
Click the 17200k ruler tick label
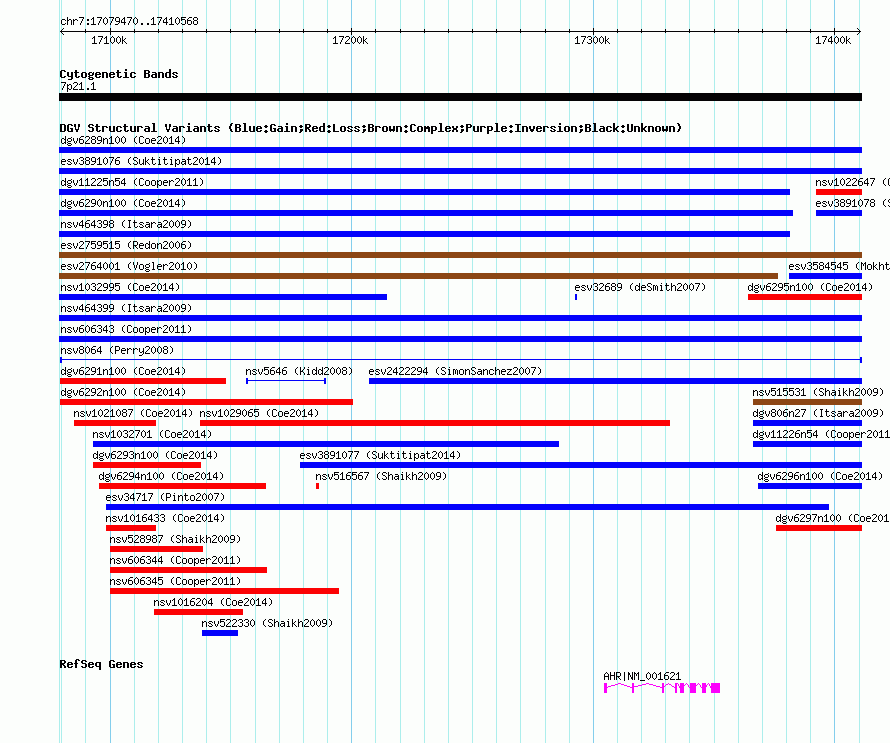pos(350,40)
